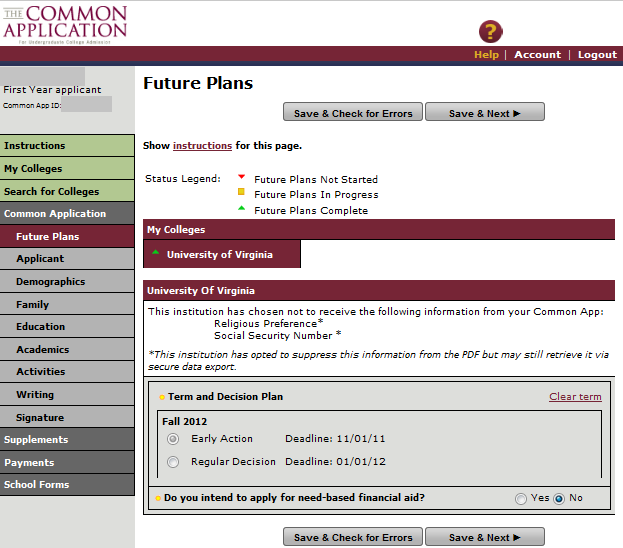Click the yellow In Progress legend square

pyautogui.click(x=241, y=192)
